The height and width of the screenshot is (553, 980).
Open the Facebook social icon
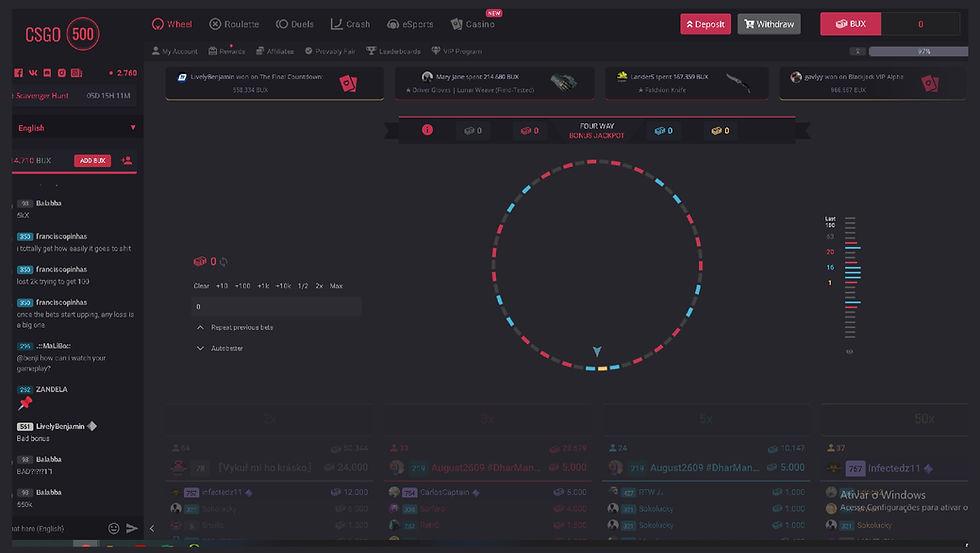[18, 73]
